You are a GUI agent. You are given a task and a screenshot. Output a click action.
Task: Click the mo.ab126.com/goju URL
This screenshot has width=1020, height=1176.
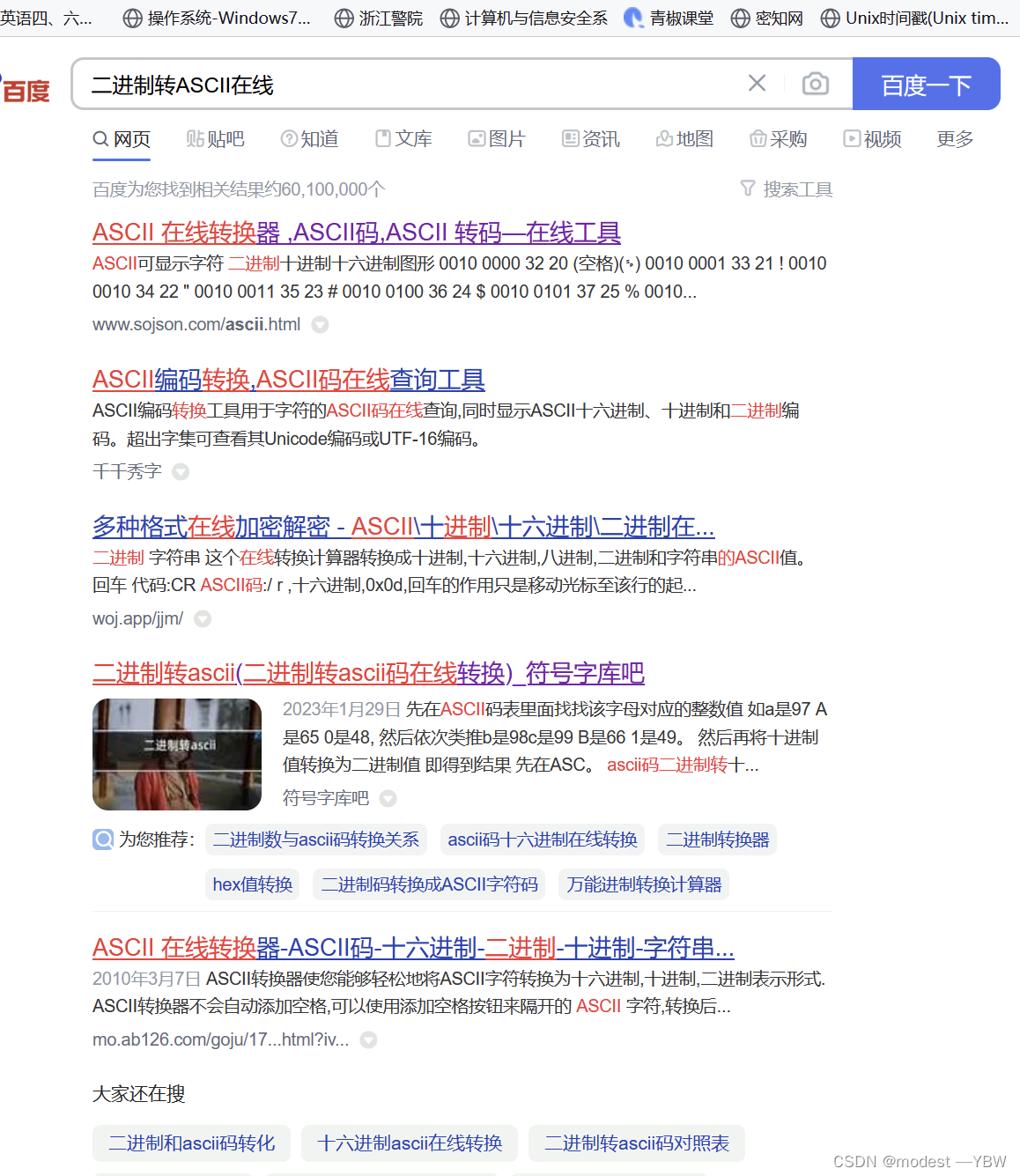[x=220, y=1039]
